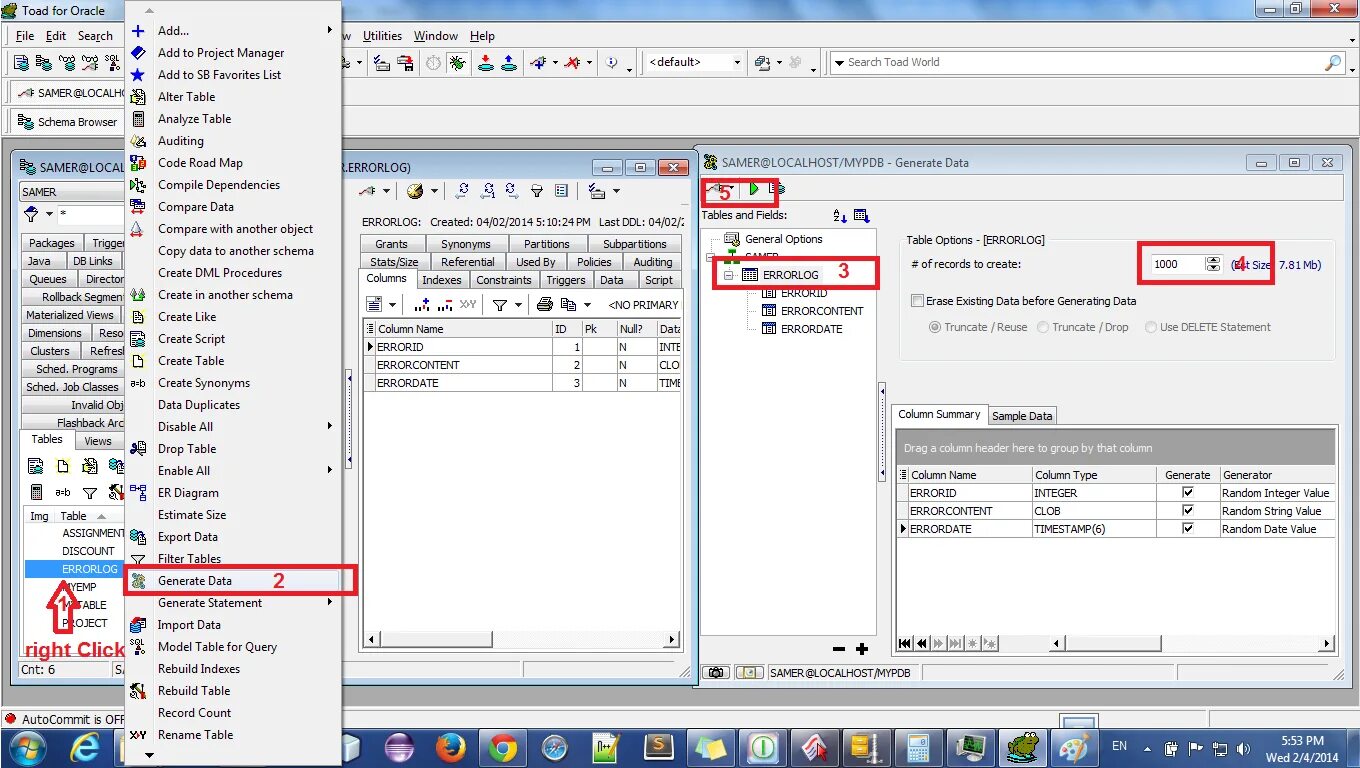Click the new document icon in the Tables toolbar
The image size is (1360, 768).
coord(63,466)
